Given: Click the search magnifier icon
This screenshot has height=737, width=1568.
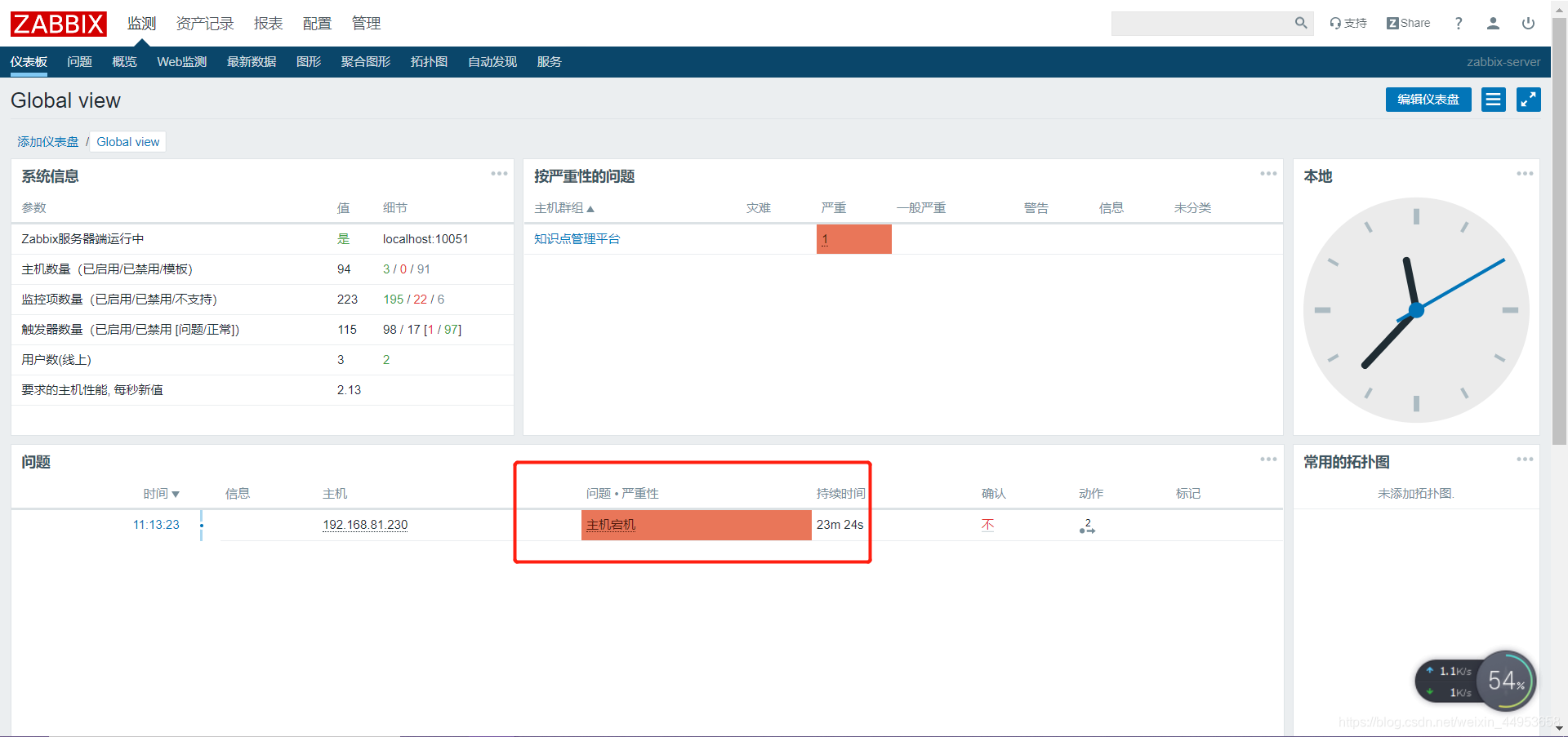Looking at the screenshot, I should pyautogui.click(x=1301, y=23).
